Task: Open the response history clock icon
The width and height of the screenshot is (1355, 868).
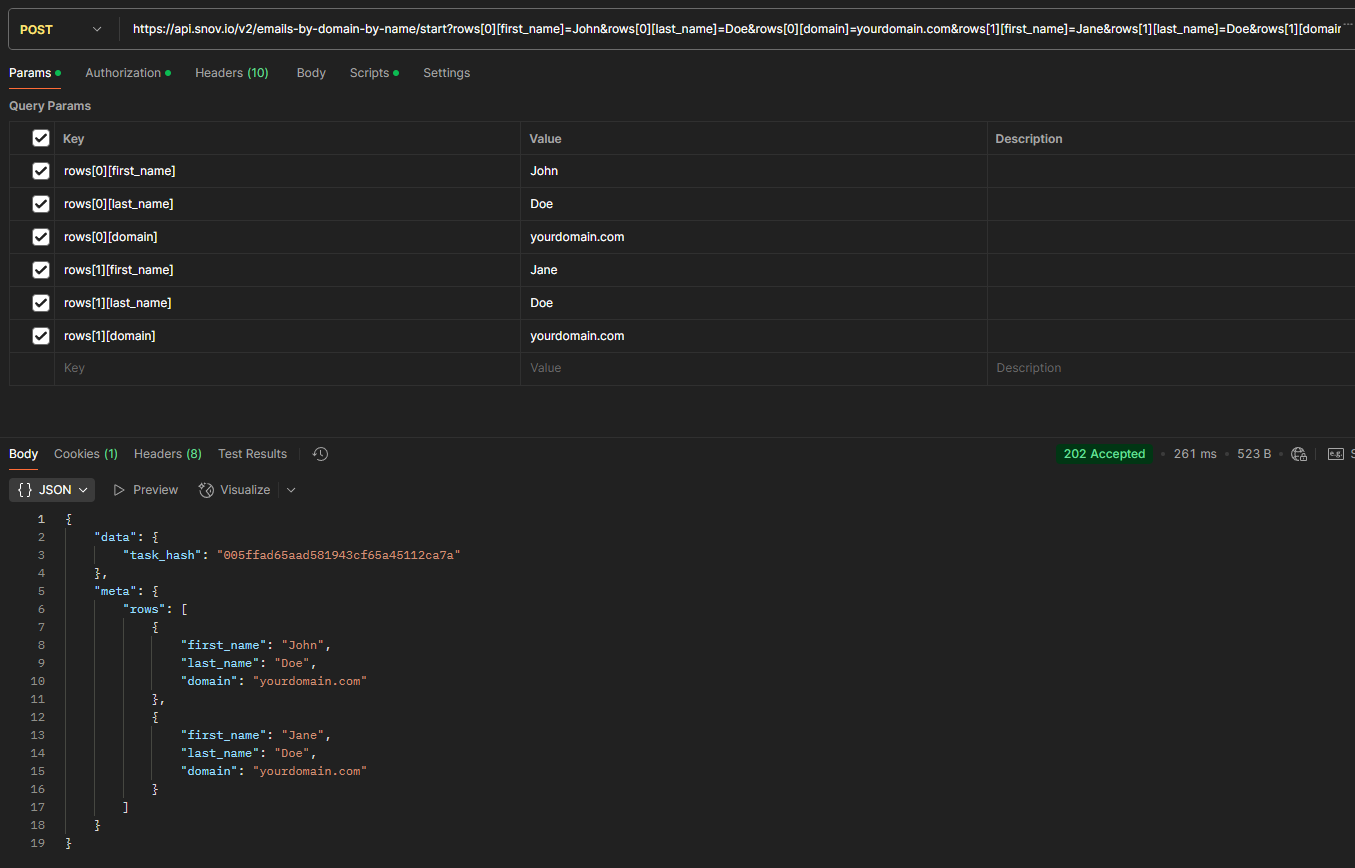Action: pos(320,454)
